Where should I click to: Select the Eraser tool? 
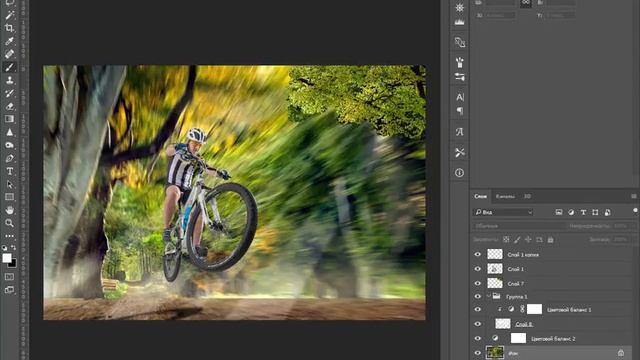pos(9,106)
